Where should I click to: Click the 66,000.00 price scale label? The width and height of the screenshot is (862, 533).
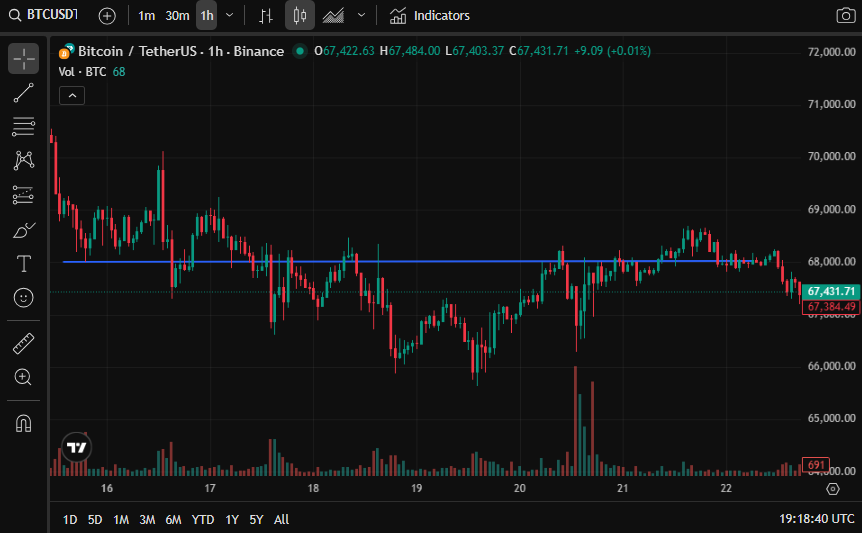pos(832,365)
